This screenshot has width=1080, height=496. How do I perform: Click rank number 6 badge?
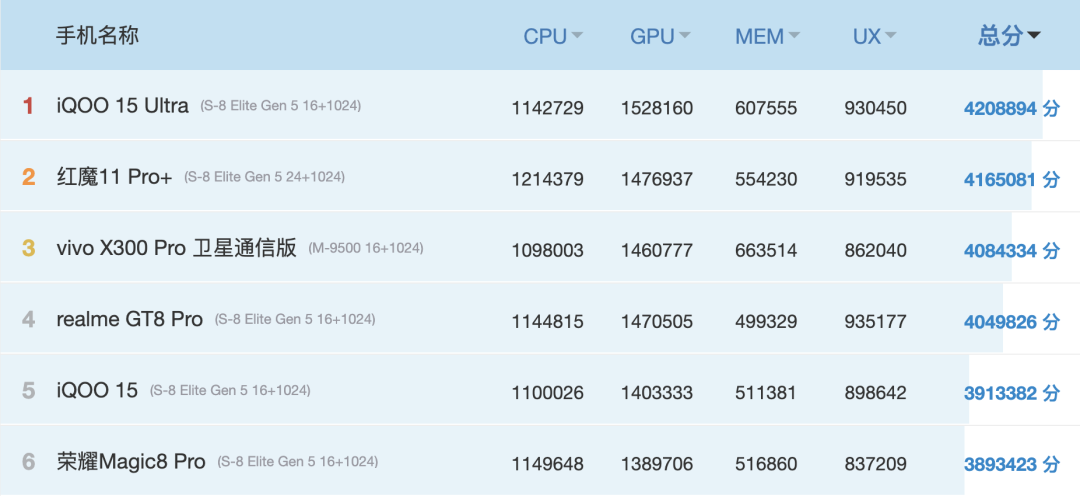[x=29, y=462]
